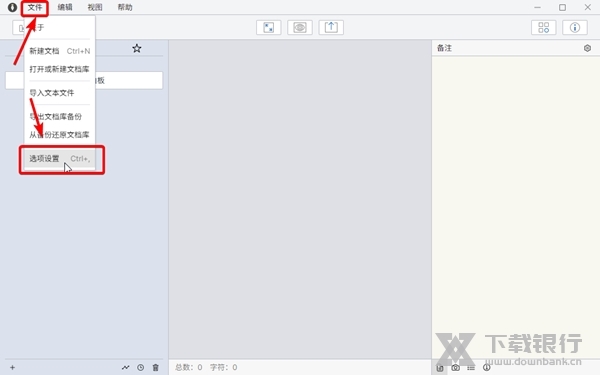Toggle the eye preview toolbar icon
This screenshot has height=375, width=600.
[x=300, y=28]
